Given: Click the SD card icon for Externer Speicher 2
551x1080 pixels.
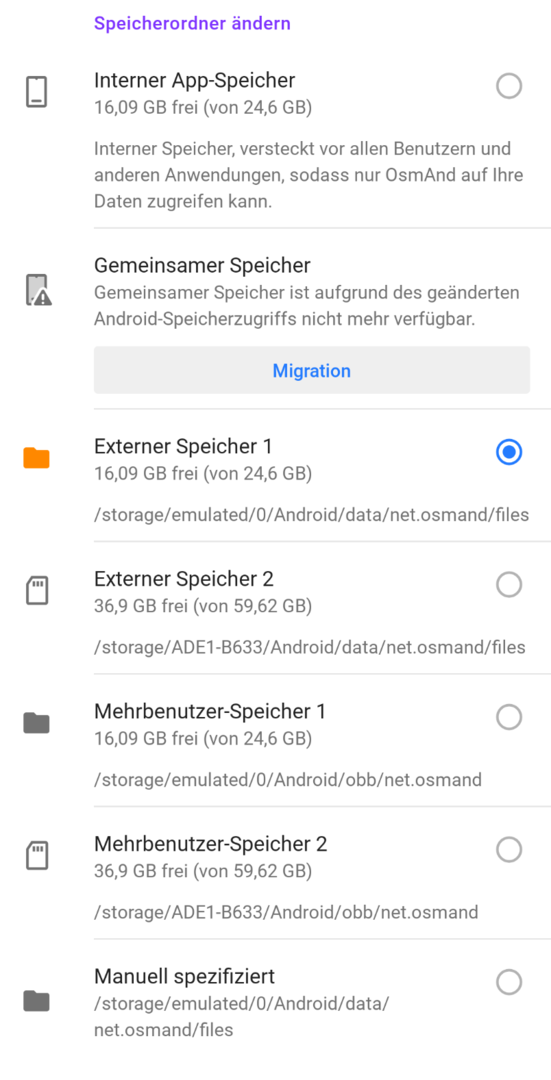Looking at the screenshot, I should 37,591.
